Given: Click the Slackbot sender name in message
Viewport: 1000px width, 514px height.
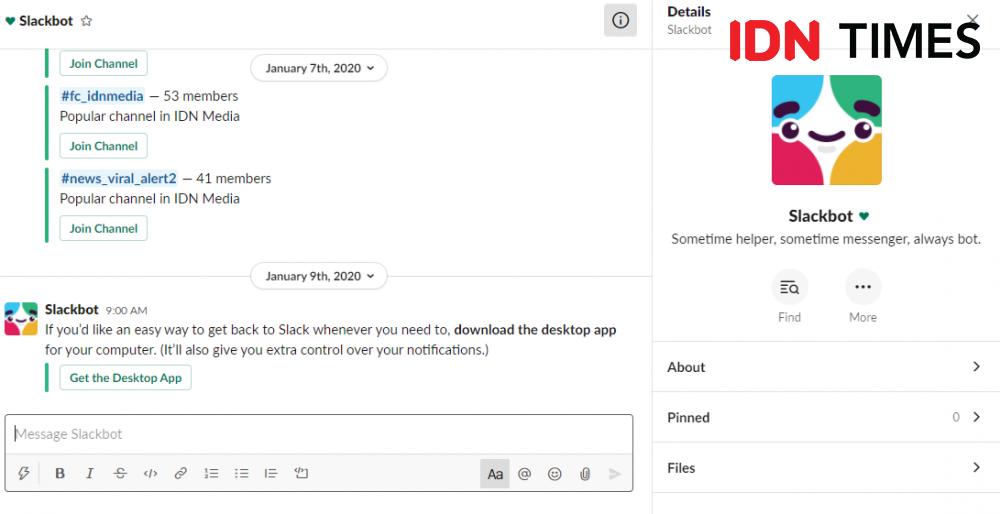Looking at the screenshot, I should tap(71, 310).
